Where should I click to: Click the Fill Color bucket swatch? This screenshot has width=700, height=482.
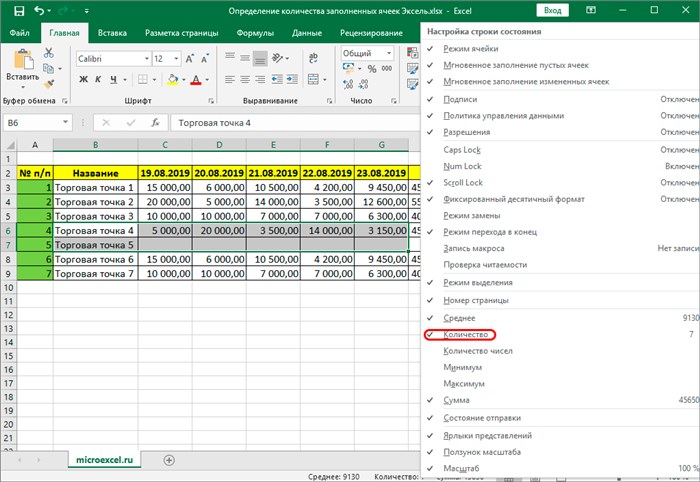click(173, 79)
